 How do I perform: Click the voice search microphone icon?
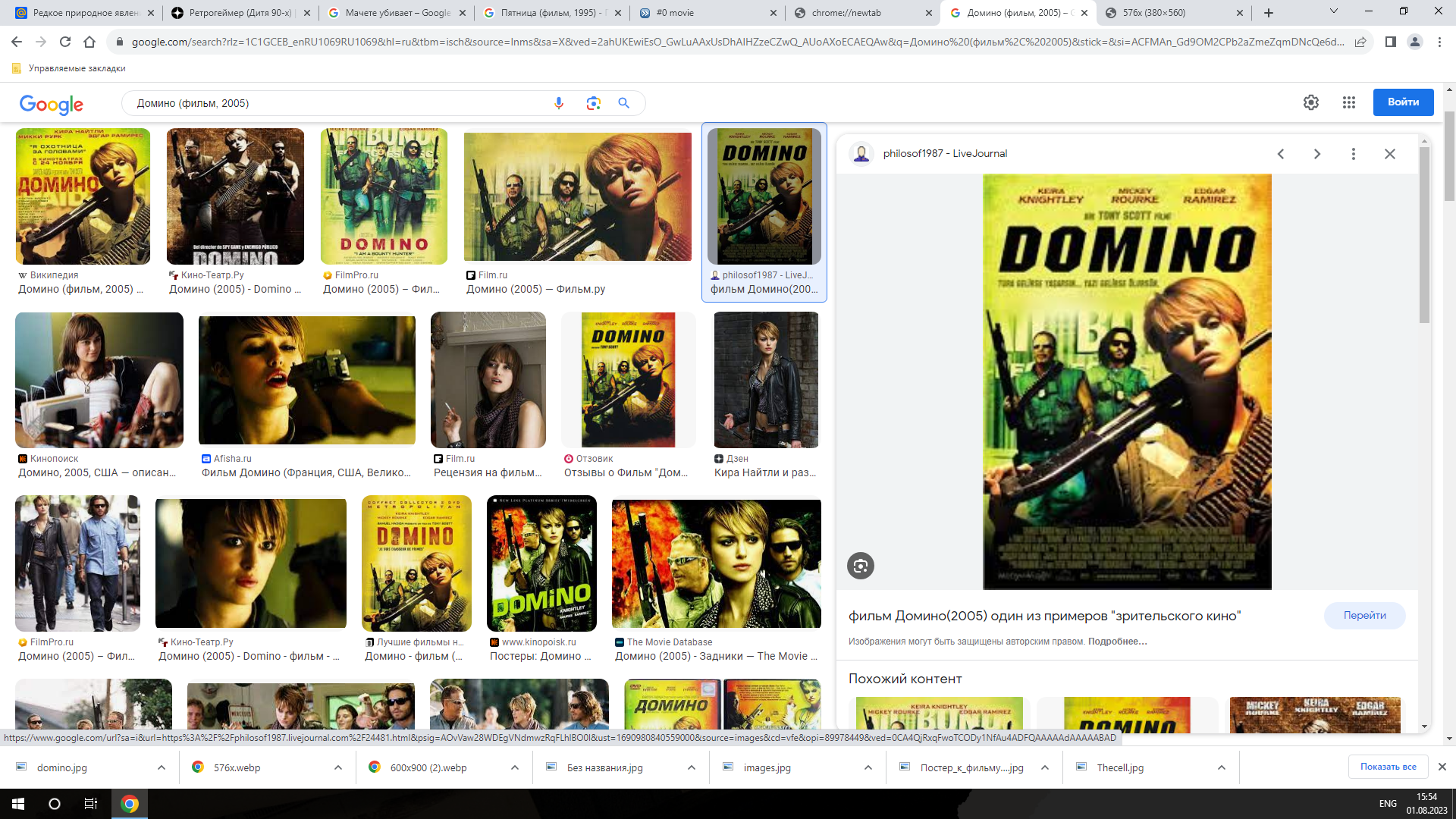click(559, 103)
